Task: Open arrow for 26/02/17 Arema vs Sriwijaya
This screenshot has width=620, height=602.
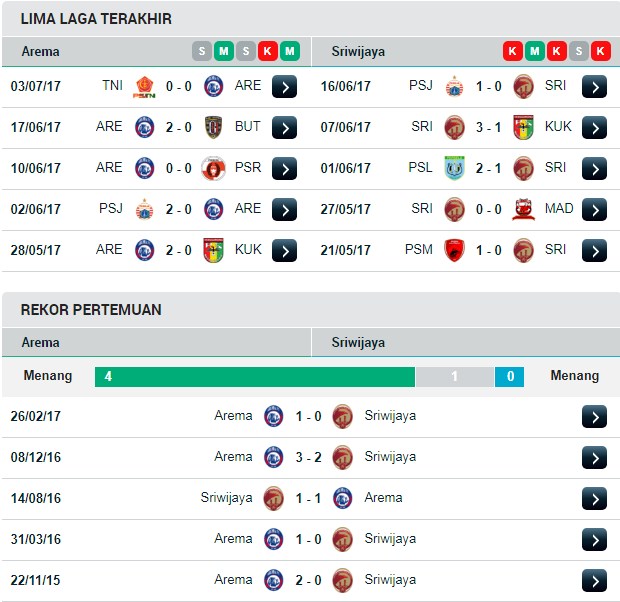Action: pos(594,416)
